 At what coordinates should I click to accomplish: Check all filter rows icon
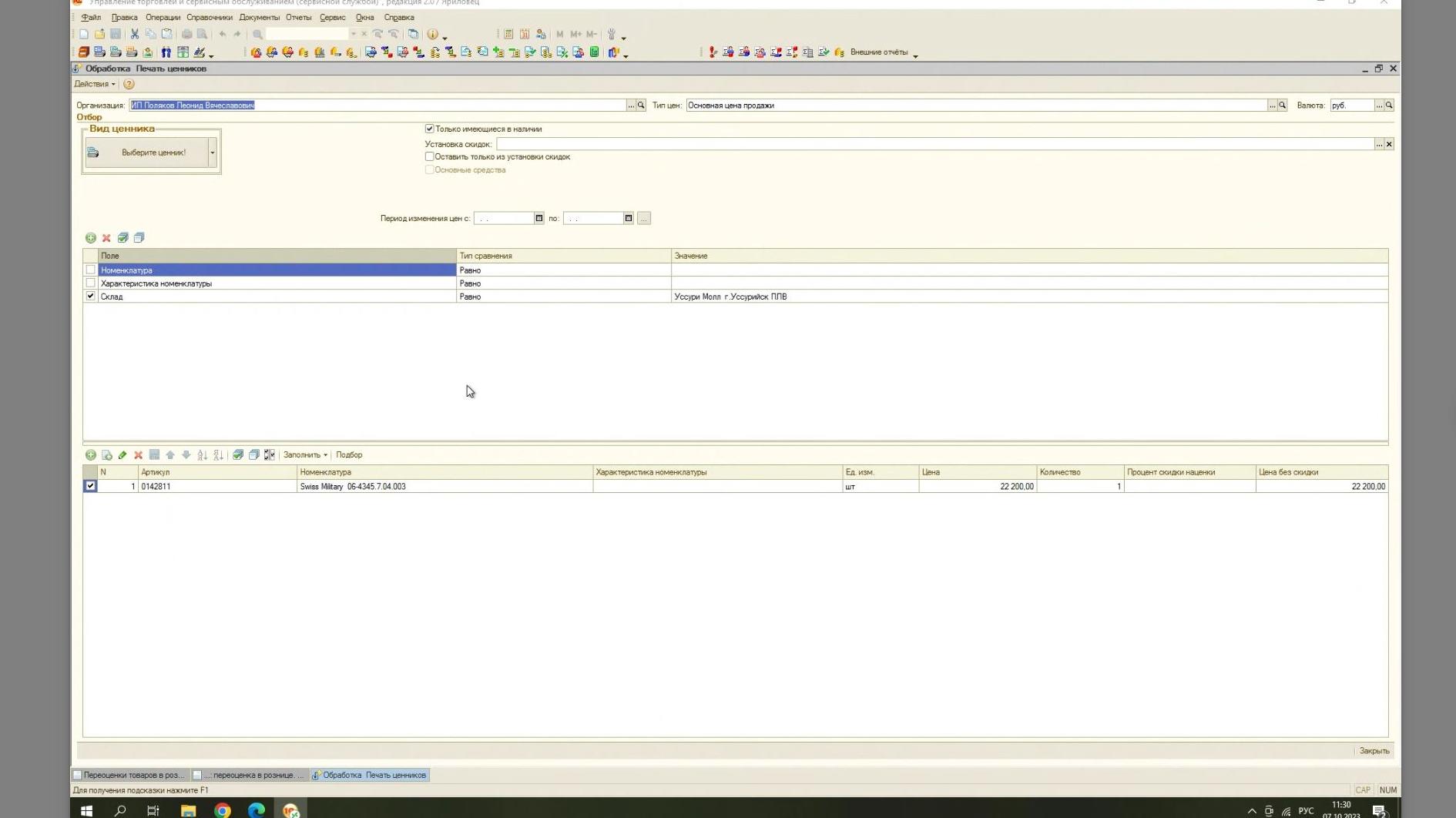click(122, 238)
